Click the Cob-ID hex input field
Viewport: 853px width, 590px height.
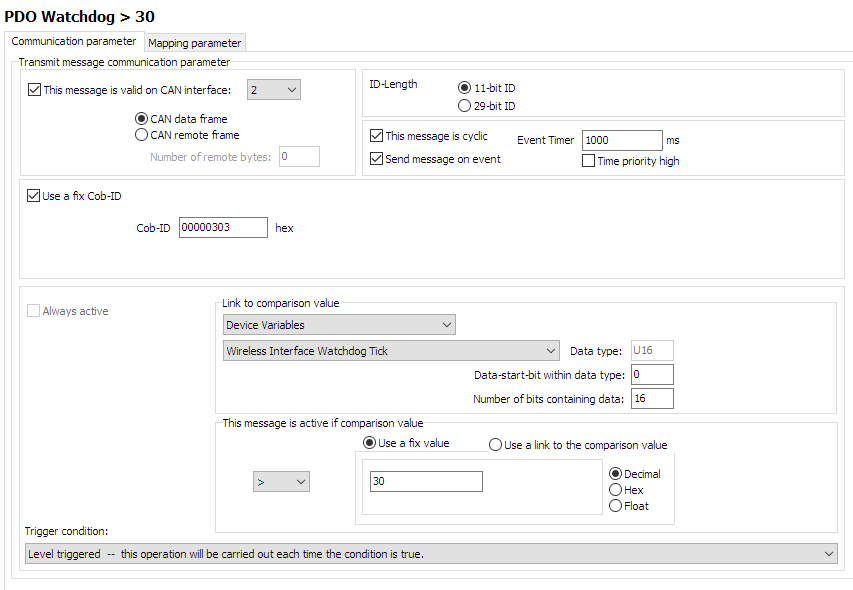223,228
